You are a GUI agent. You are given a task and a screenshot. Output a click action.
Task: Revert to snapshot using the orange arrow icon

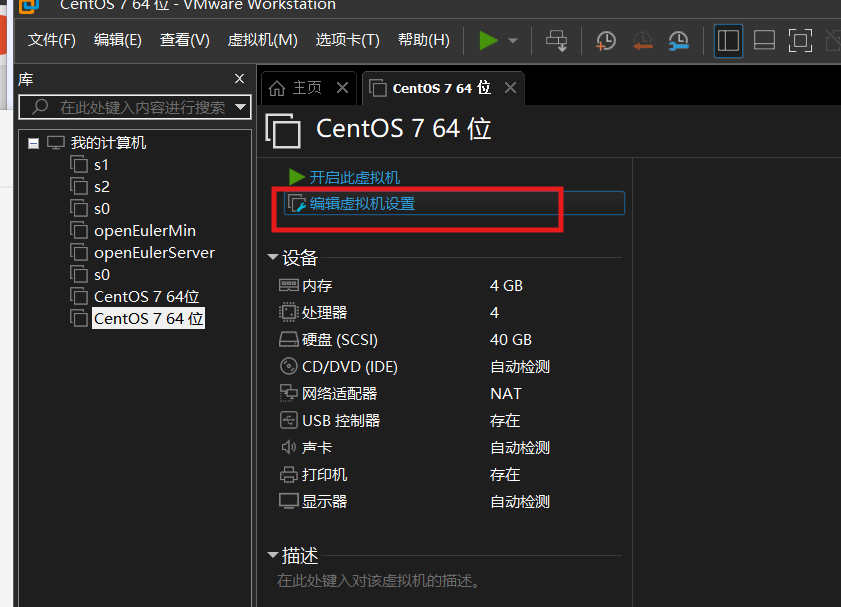click(x=643, y=41)
